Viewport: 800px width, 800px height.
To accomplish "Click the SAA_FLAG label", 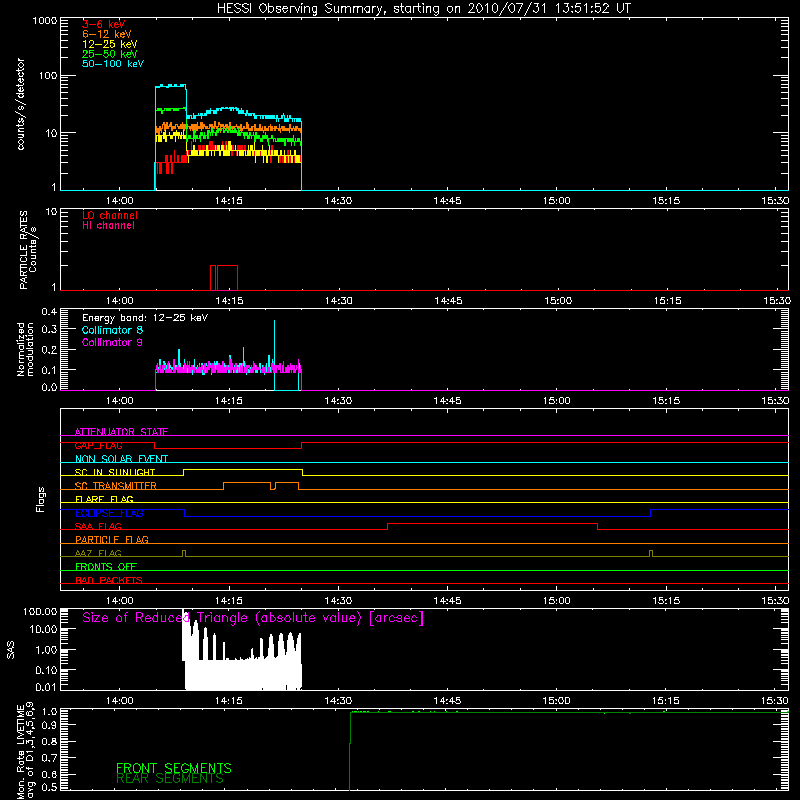I will click(98, 526).
